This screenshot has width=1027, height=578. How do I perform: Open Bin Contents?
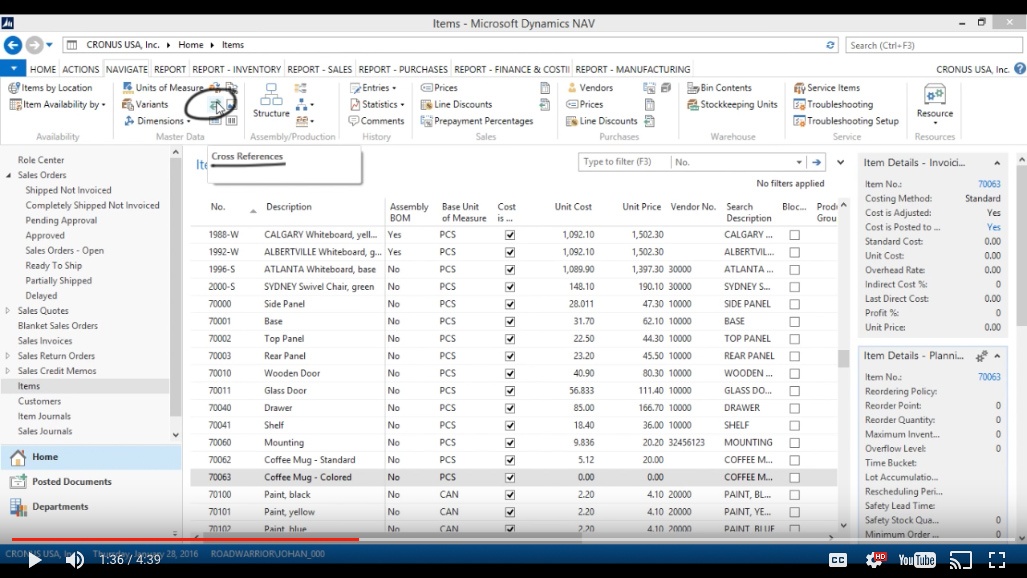719,87
